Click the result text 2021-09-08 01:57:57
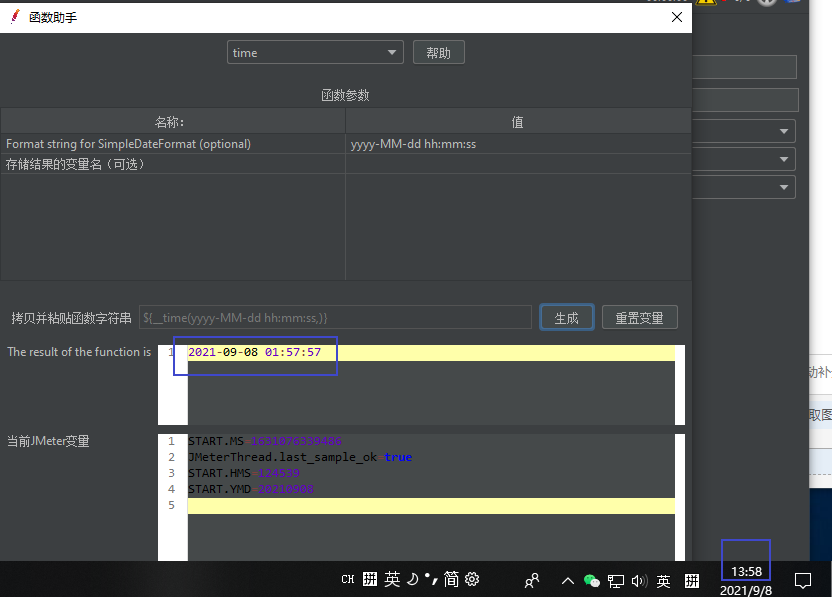 (x=255, y=352)
